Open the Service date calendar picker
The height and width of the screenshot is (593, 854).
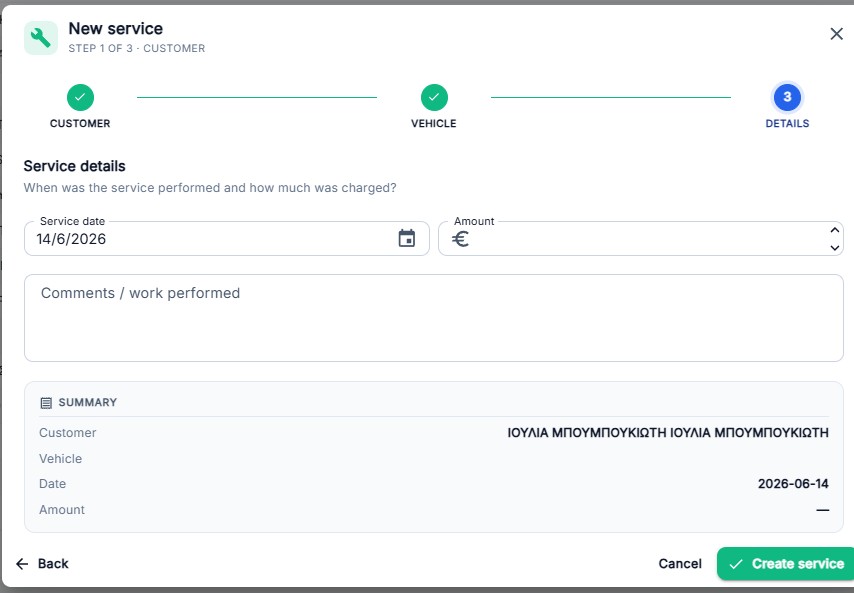point(407,239)
